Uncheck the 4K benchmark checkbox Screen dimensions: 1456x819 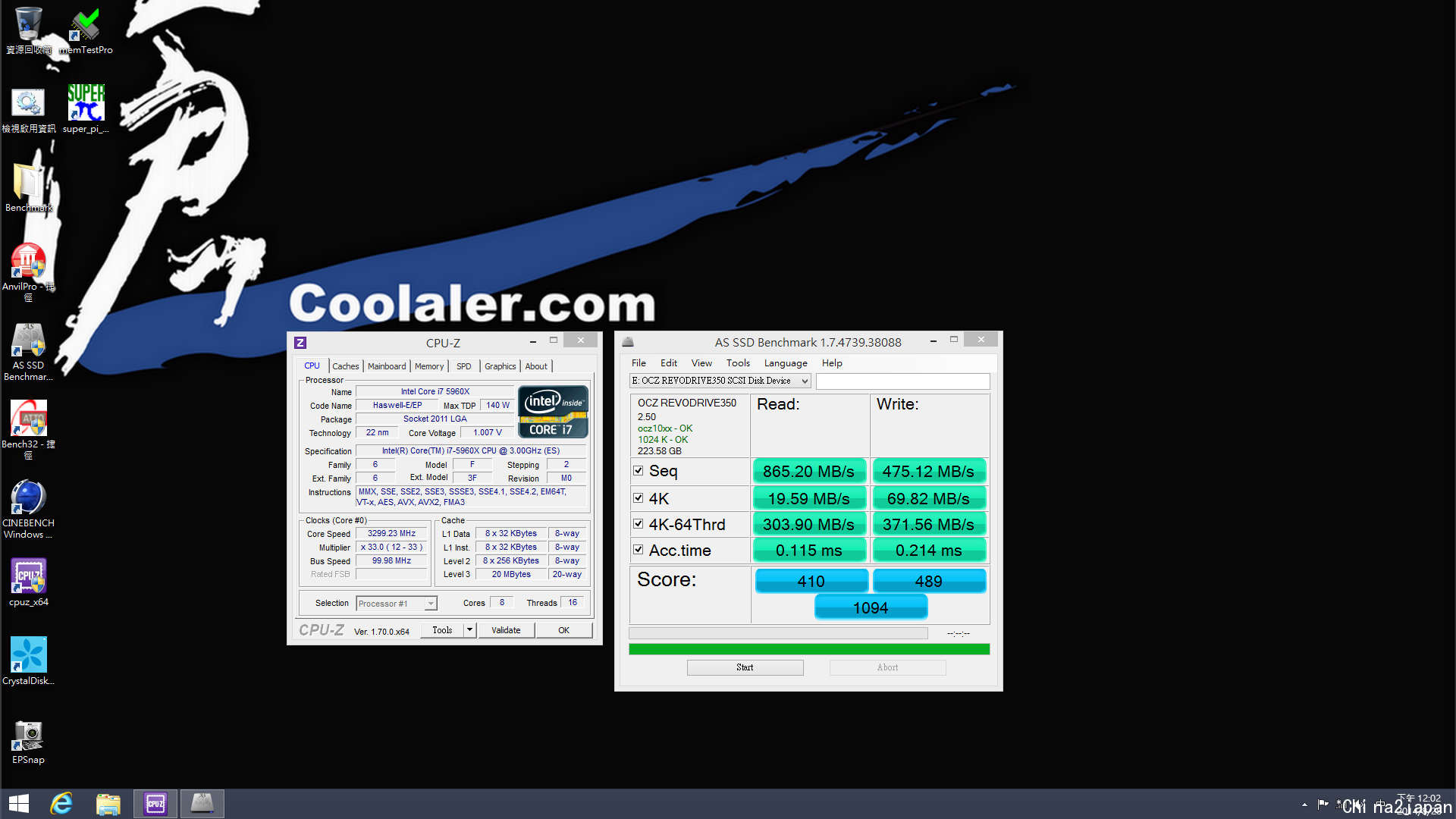pyautogui.click(x=639, y=498)
